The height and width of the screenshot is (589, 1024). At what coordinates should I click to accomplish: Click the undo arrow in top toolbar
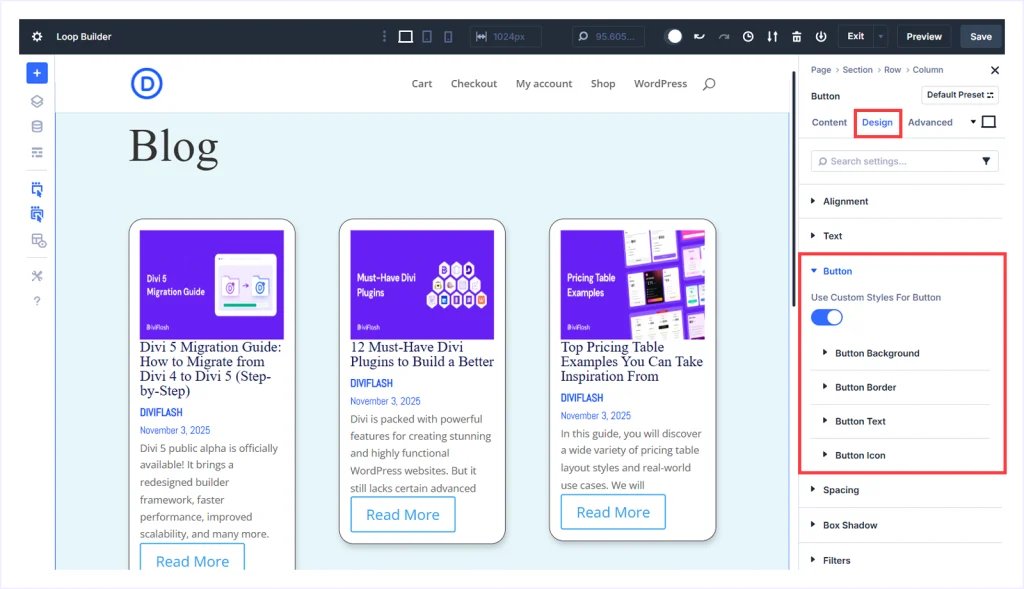click(699, 37)
